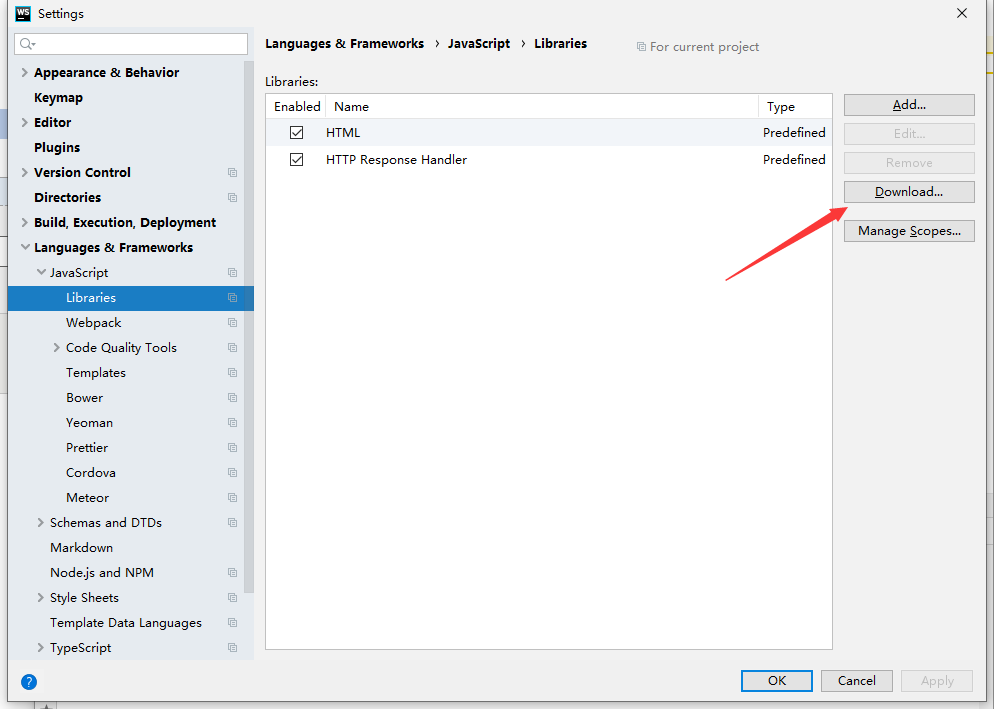Viewport: 994px width, 709px height.
Task: Click project-scope icon next to Bower
Action: (x=233, y=398)
